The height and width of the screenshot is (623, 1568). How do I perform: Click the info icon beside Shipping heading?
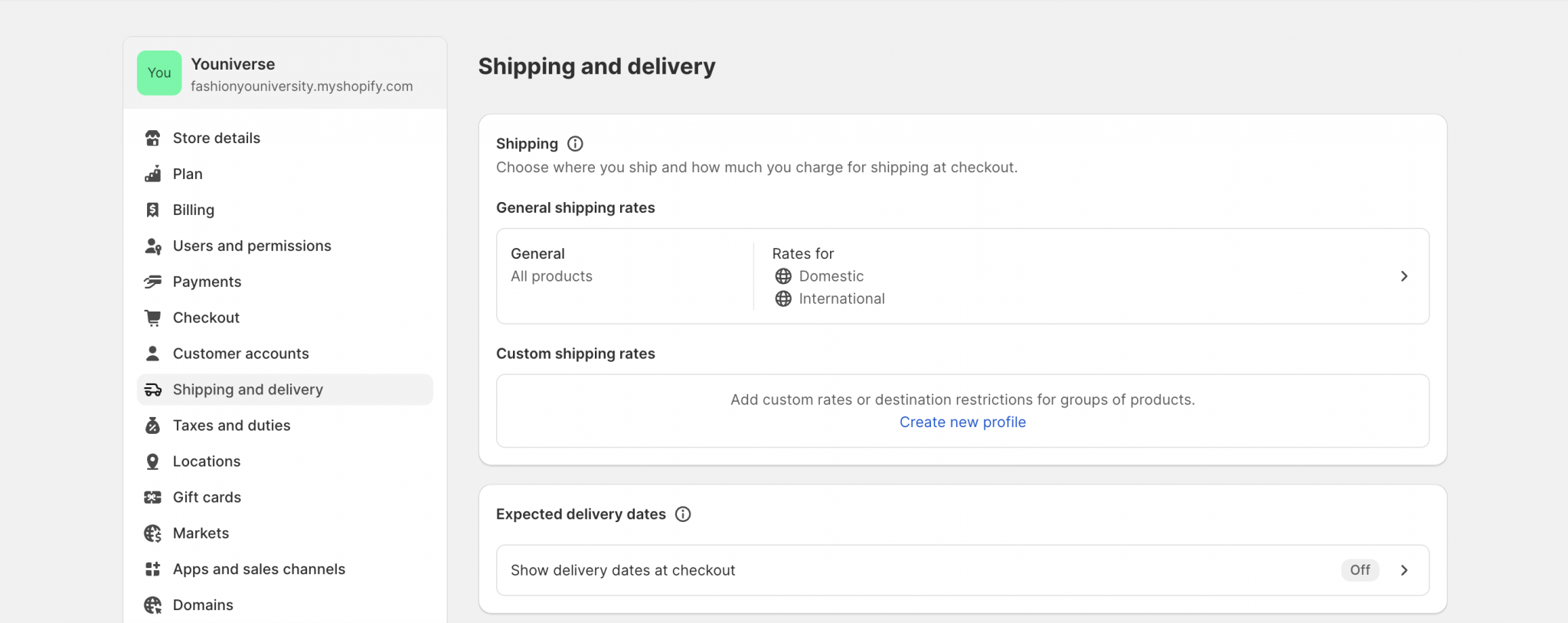[575, 144]
